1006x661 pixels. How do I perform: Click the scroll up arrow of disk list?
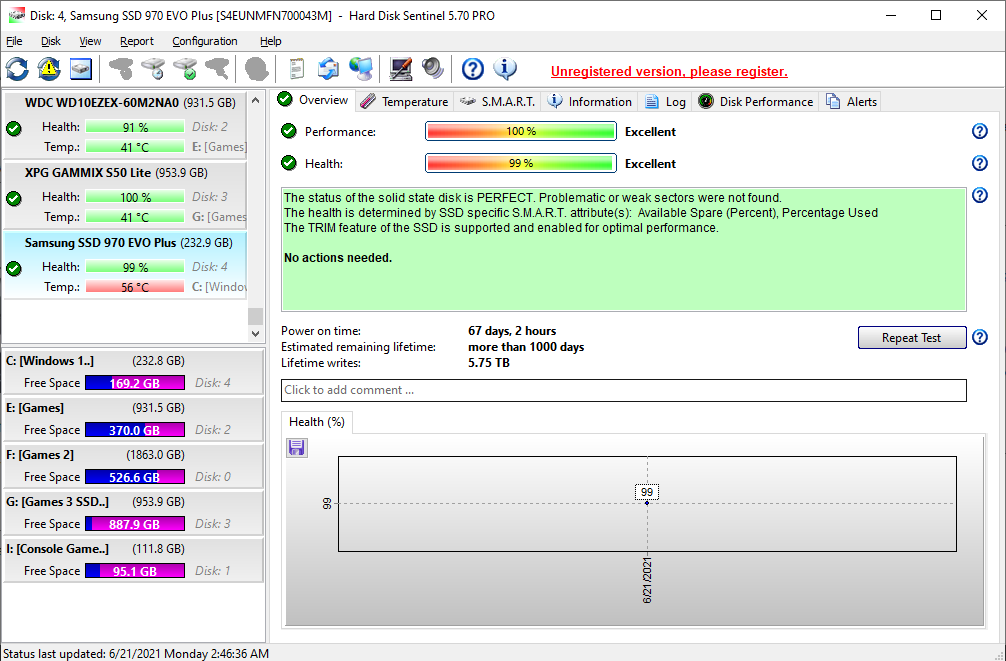pos(255,100)
